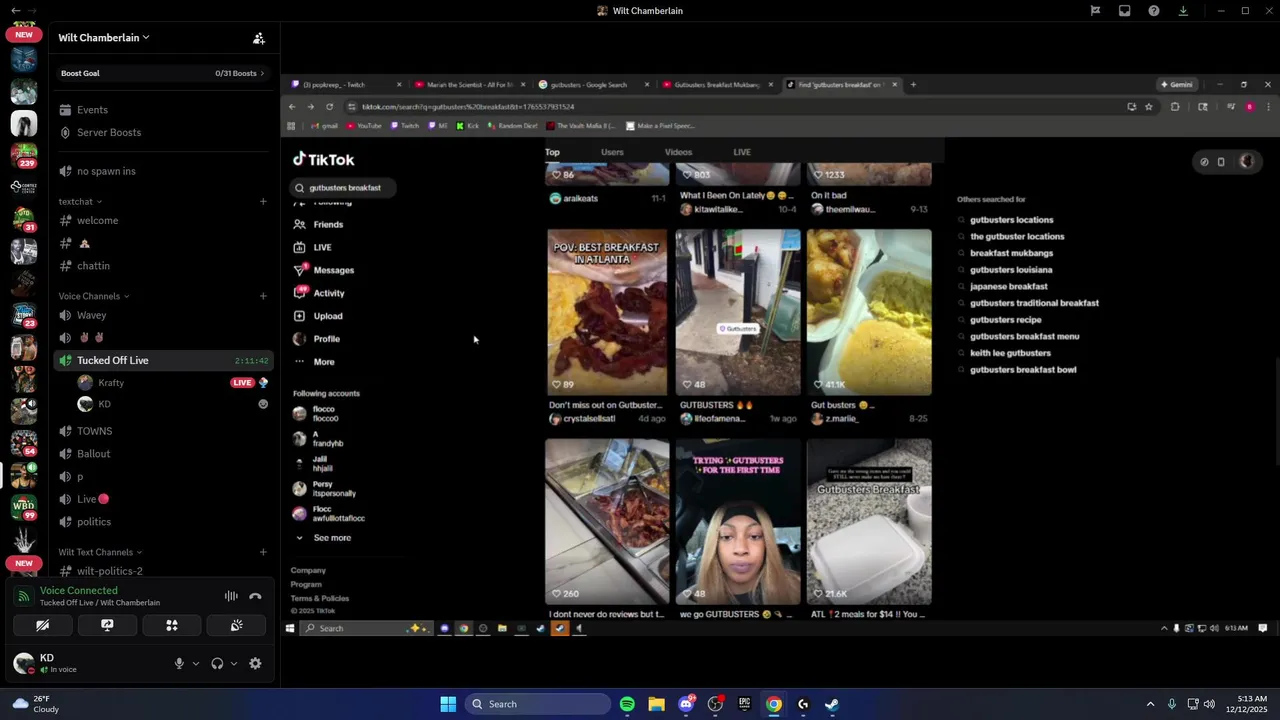Screen dimensions: 1280x720
Task: Go back using Discord title bar arrow
Action: (x=15, y=11)
